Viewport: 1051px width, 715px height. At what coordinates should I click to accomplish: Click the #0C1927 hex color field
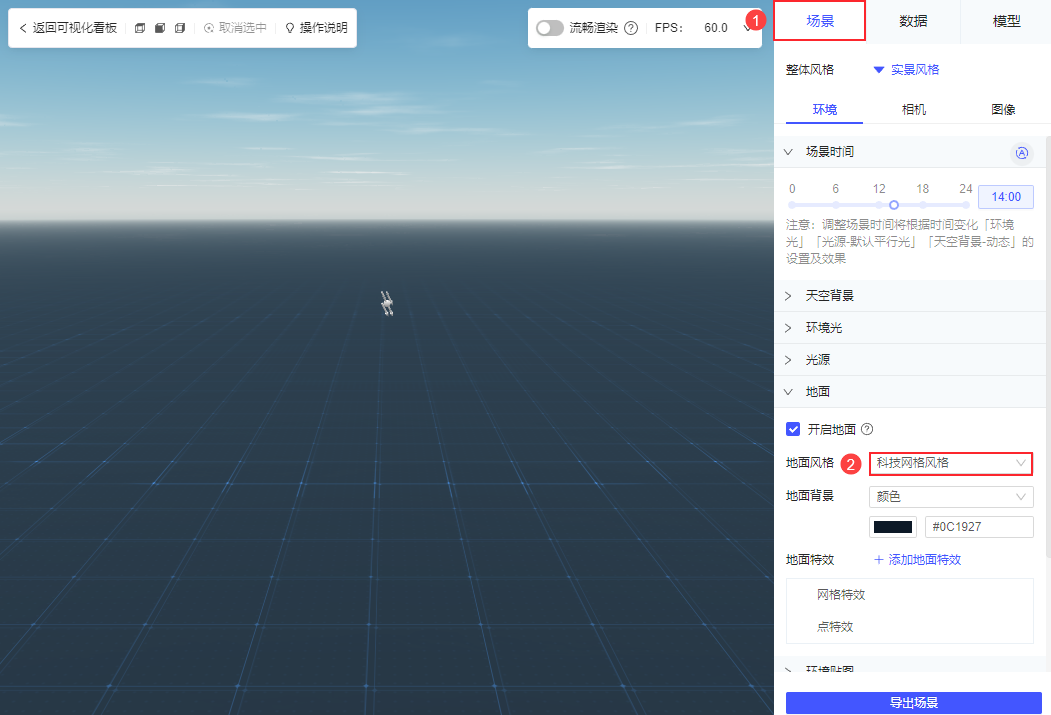979,527
